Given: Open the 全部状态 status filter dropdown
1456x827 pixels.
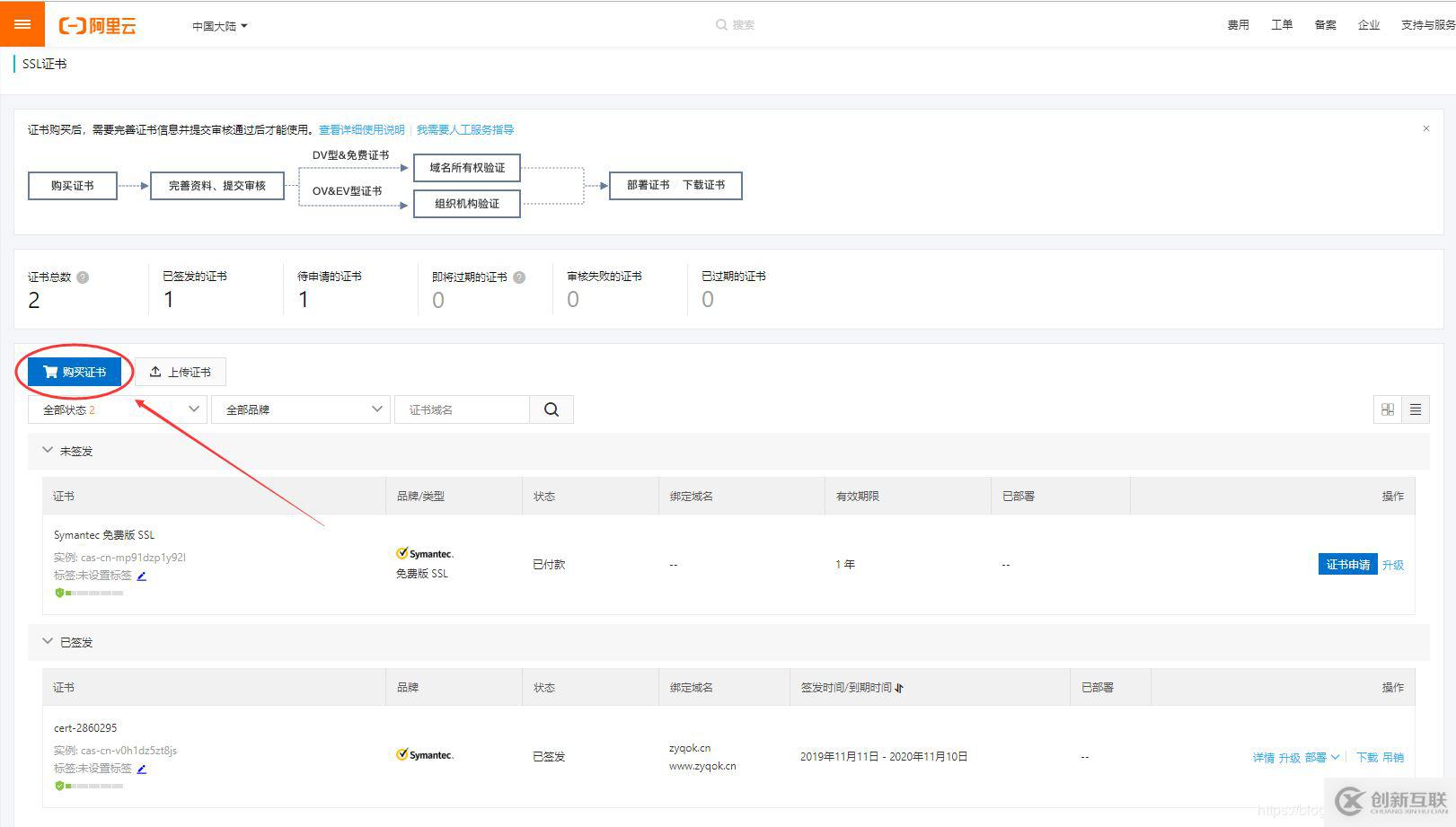Looking at the screenshot, I should (x=118, y=409).
